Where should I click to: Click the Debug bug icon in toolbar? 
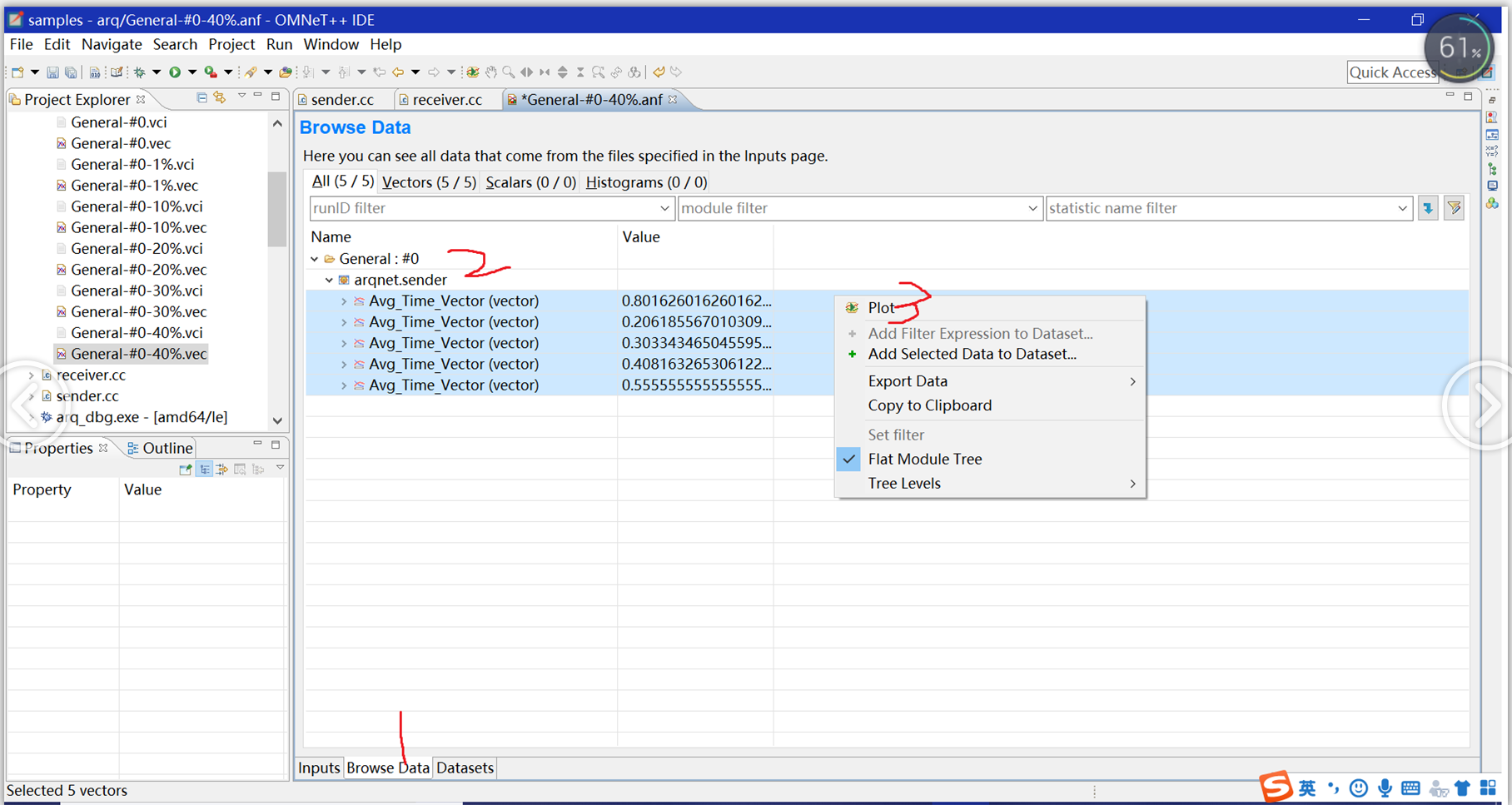coord(139,72)
